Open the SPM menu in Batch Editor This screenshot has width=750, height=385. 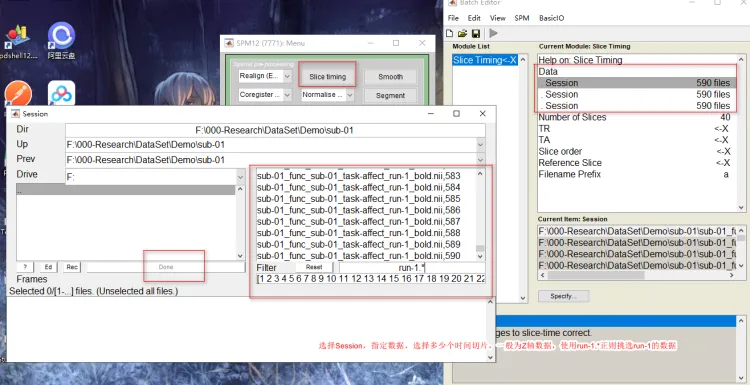(x=522, y=18)
